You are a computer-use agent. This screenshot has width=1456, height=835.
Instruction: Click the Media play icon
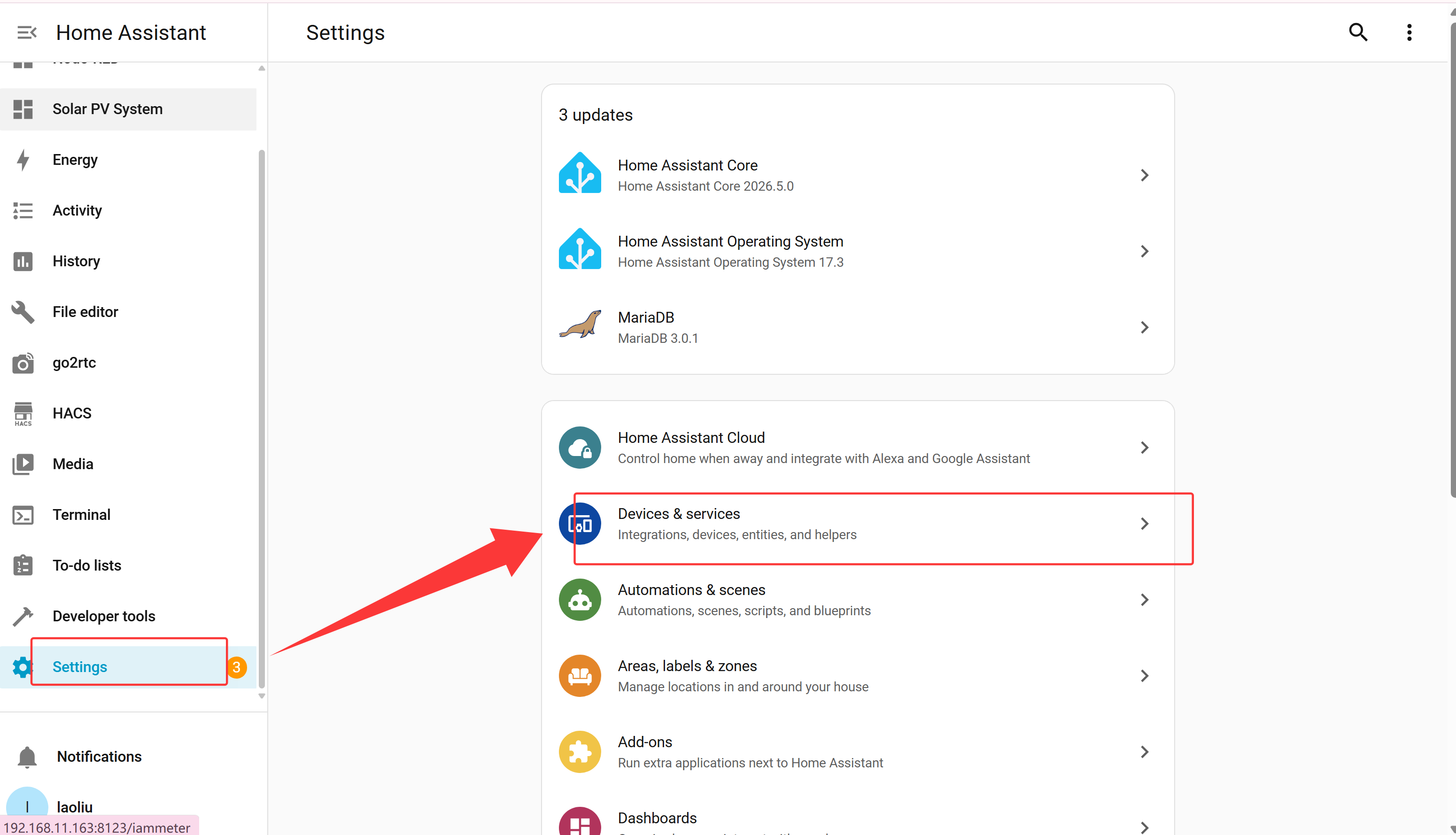[23, 464]
